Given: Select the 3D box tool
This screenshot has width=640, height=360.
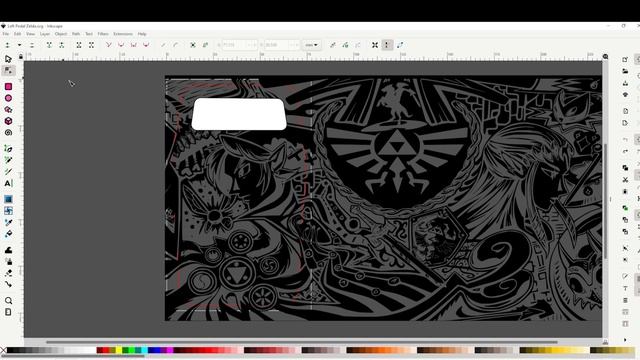Looking at the screenshot, I should pyautogui.click(x=8, y=121).
